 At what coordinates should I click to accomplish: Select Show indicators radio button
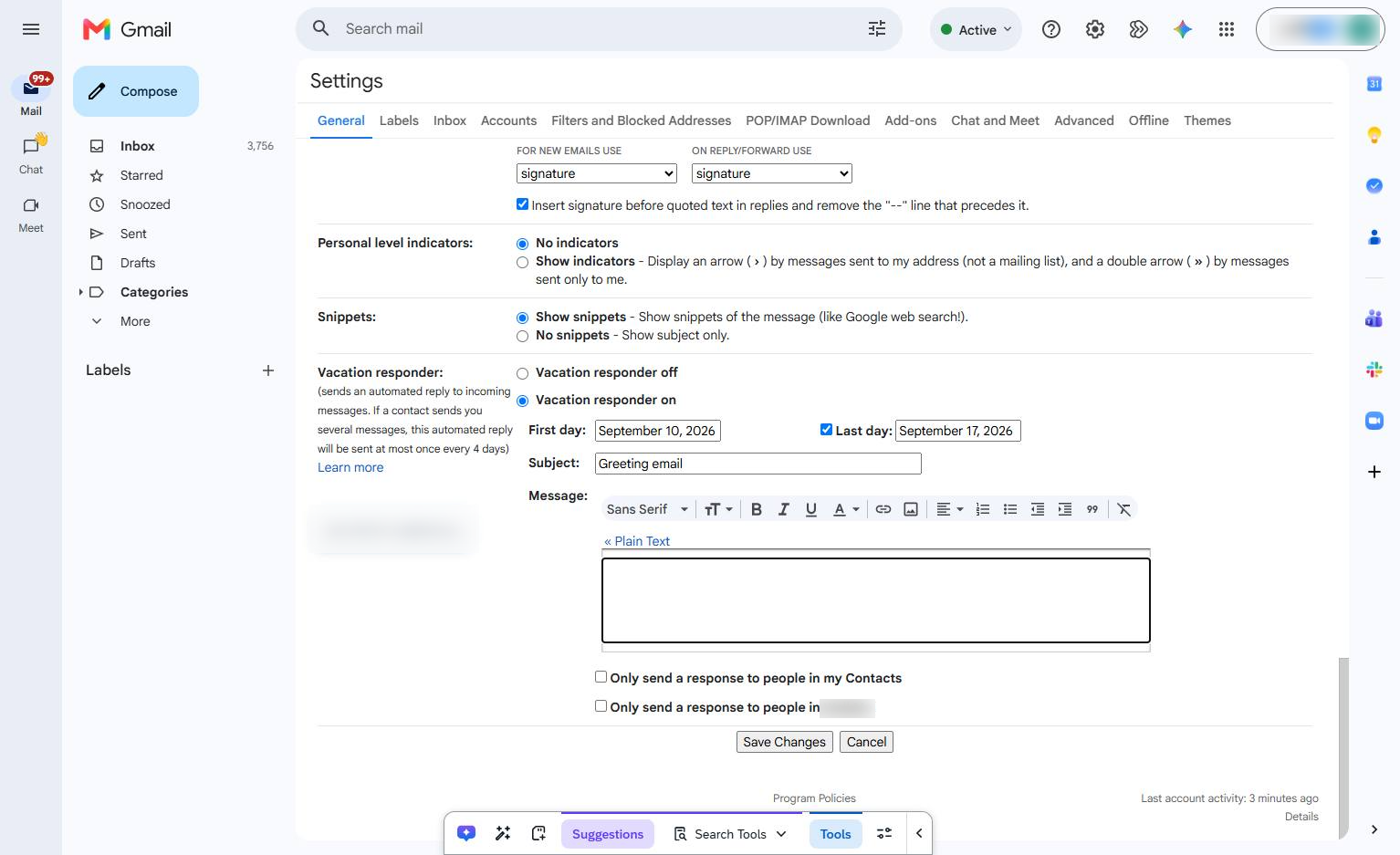pyautogui.click(x=522, y=263)
